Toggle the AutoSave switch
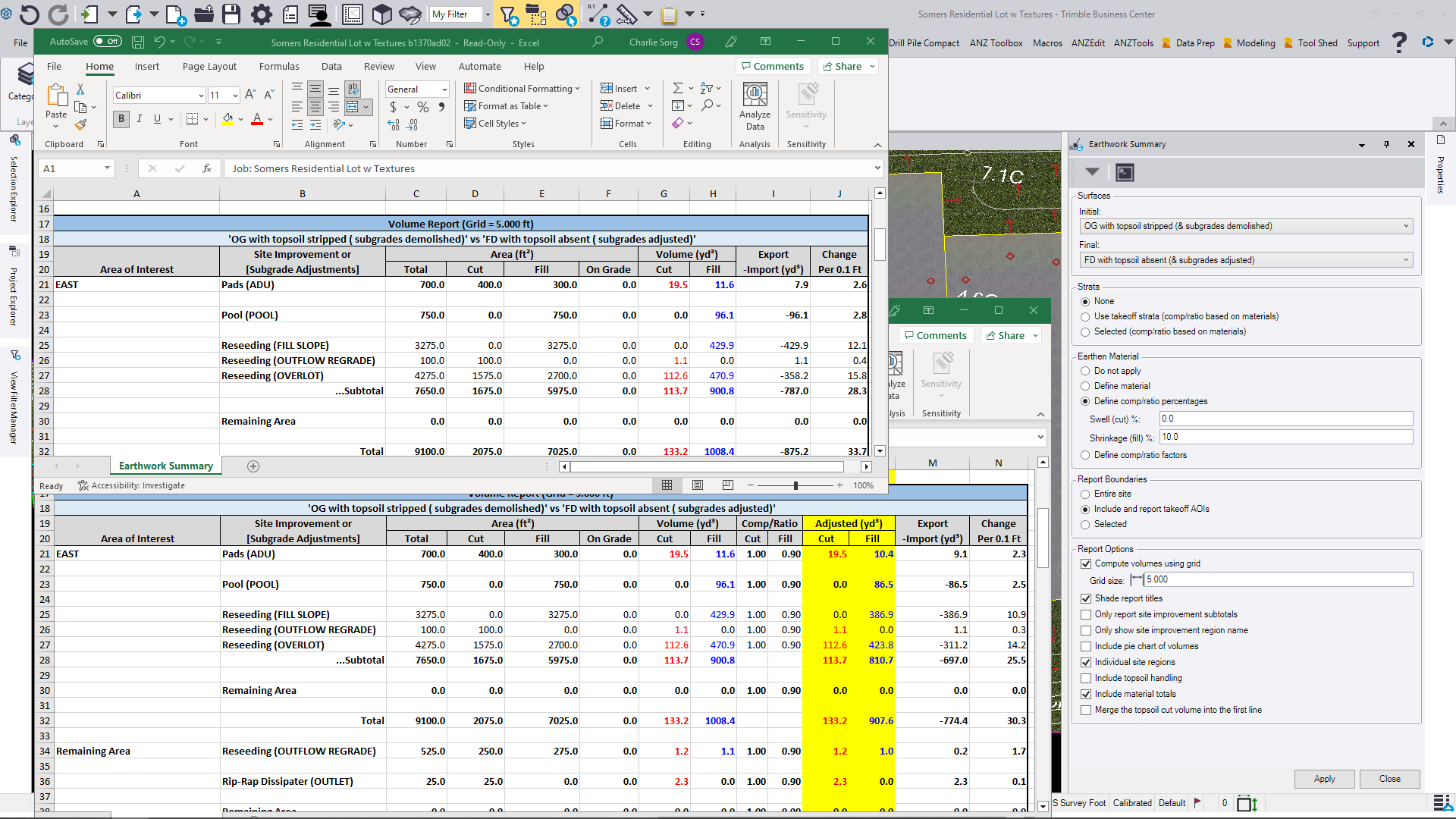Screen dimensions: 1456x819 (108, 42)
